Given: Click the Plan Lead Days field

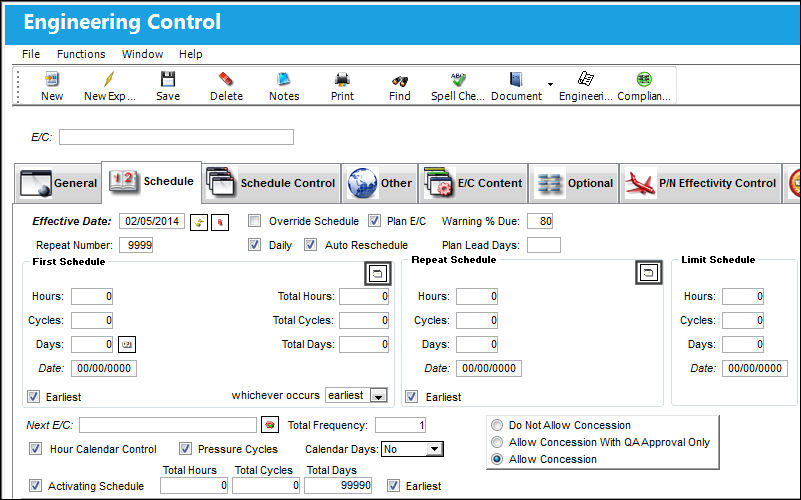Looking at the screenshot, I should pyautogui.click(x=544, y=245).
